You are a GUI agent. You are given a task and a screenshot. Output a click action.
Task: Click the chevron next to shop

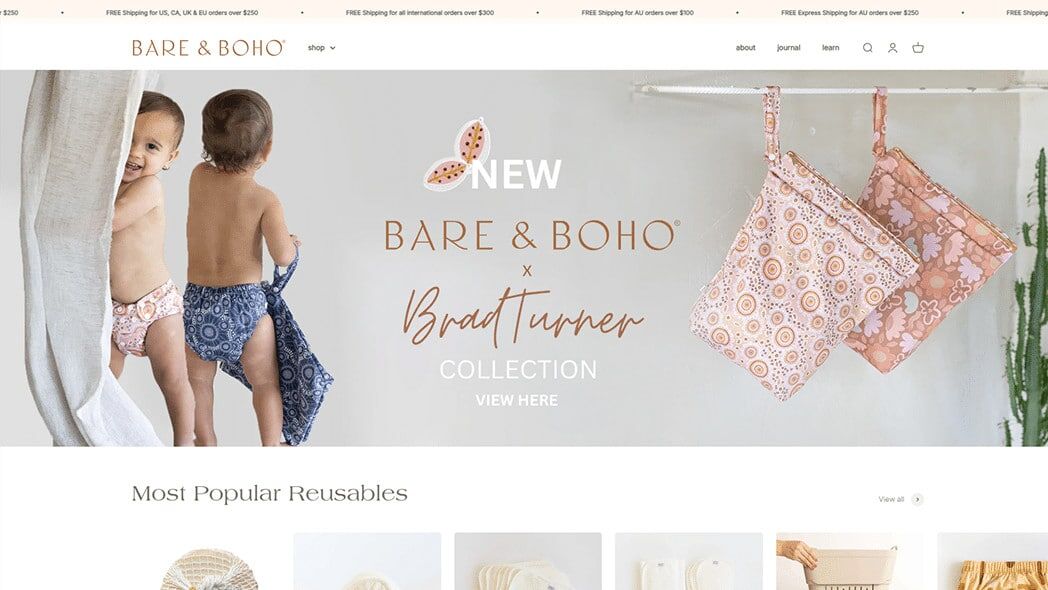coord(333,48)
